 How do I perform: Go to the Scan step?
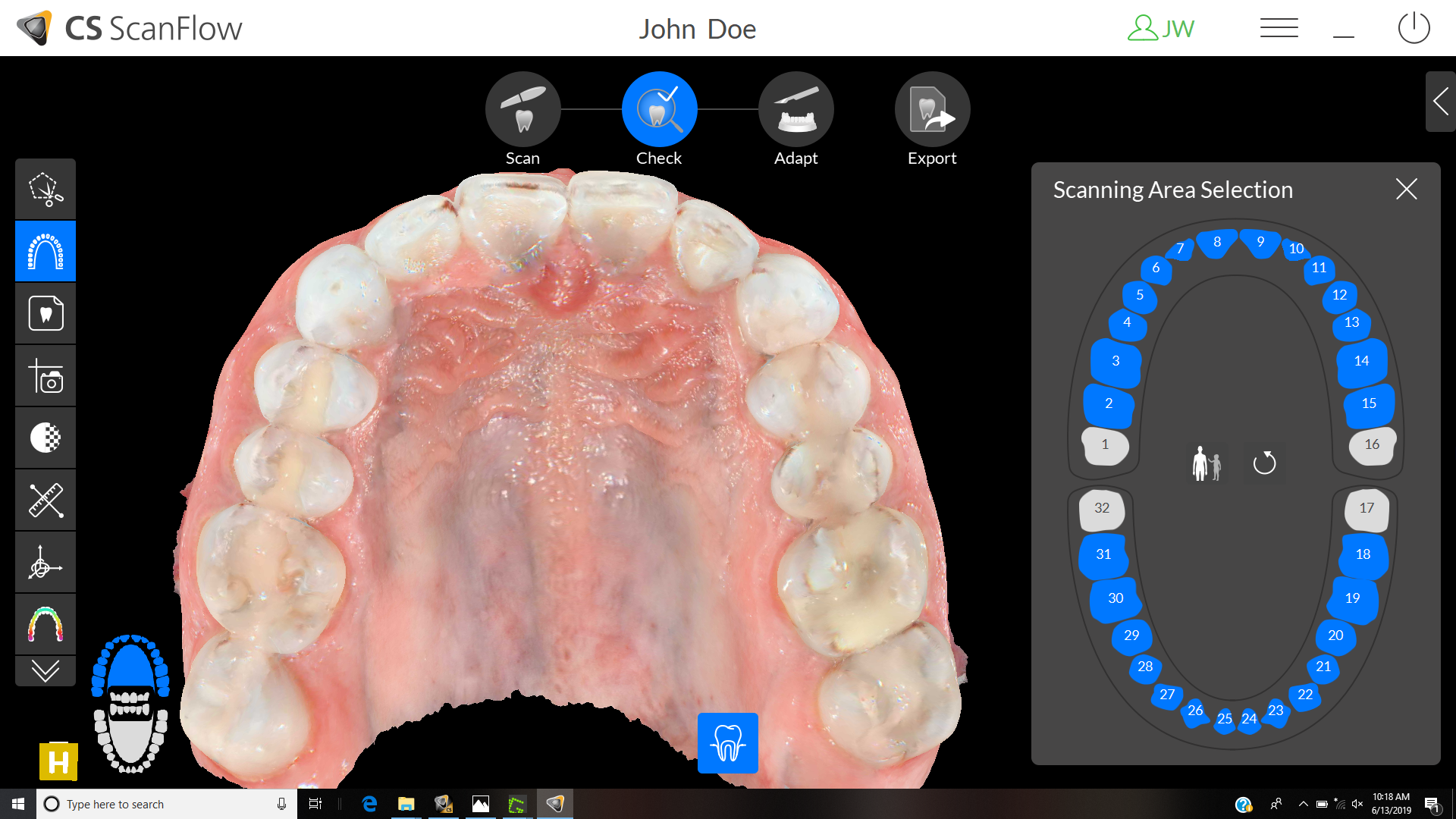pyautogui.click(x=522, y=110)
